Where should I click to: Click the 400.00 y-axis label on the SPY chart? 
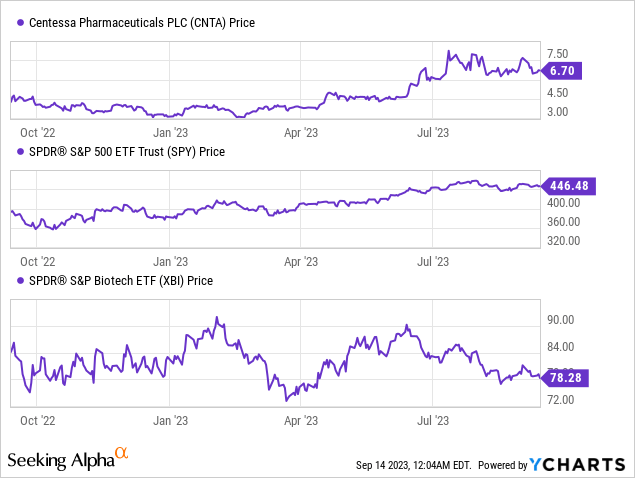(x=566, y=203)
